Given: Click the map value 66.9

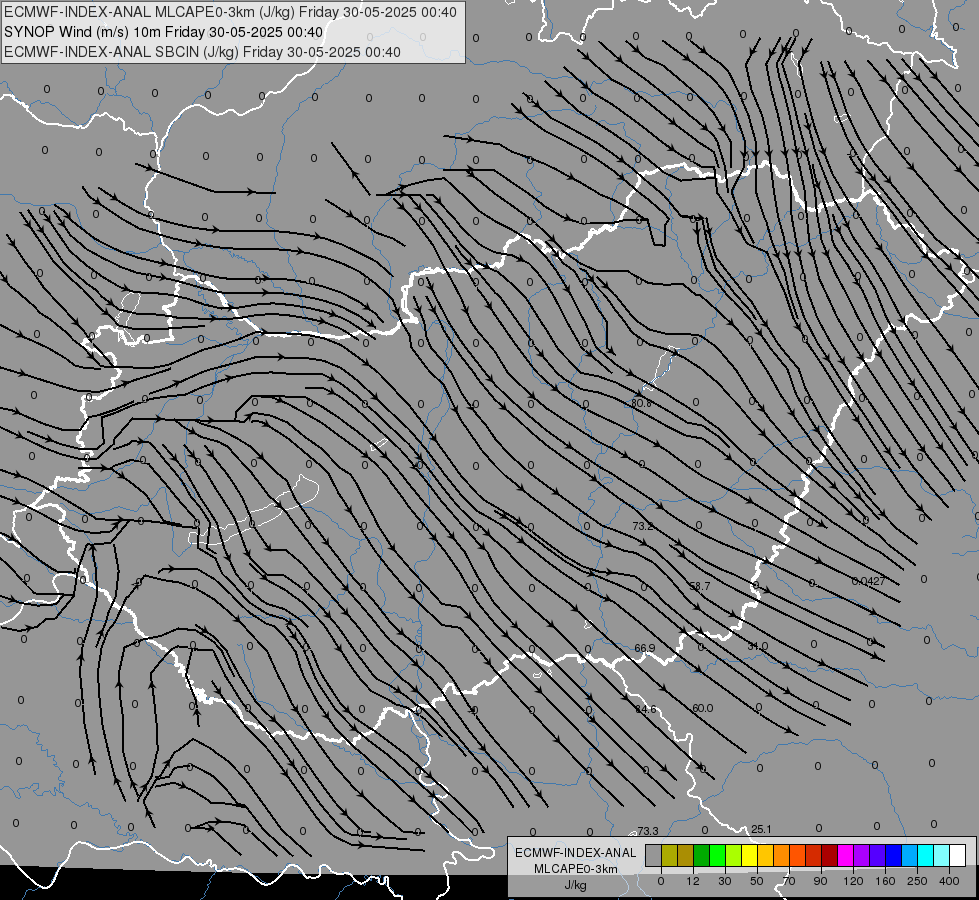Looking at the screenshot, I should coord(644,648).
